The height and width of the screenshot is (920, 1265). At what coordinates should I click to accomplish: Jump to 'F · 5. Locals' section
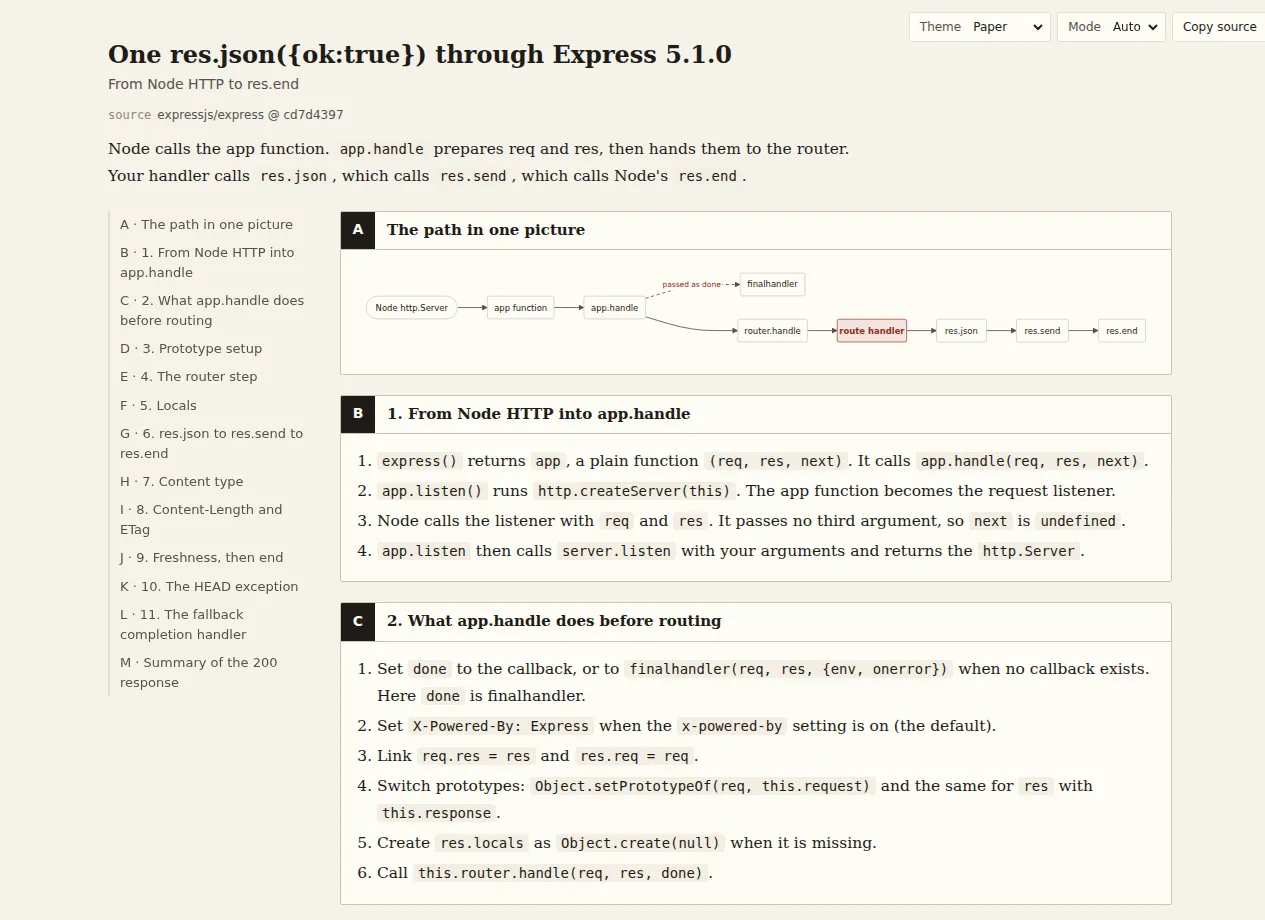pos(158,405)
